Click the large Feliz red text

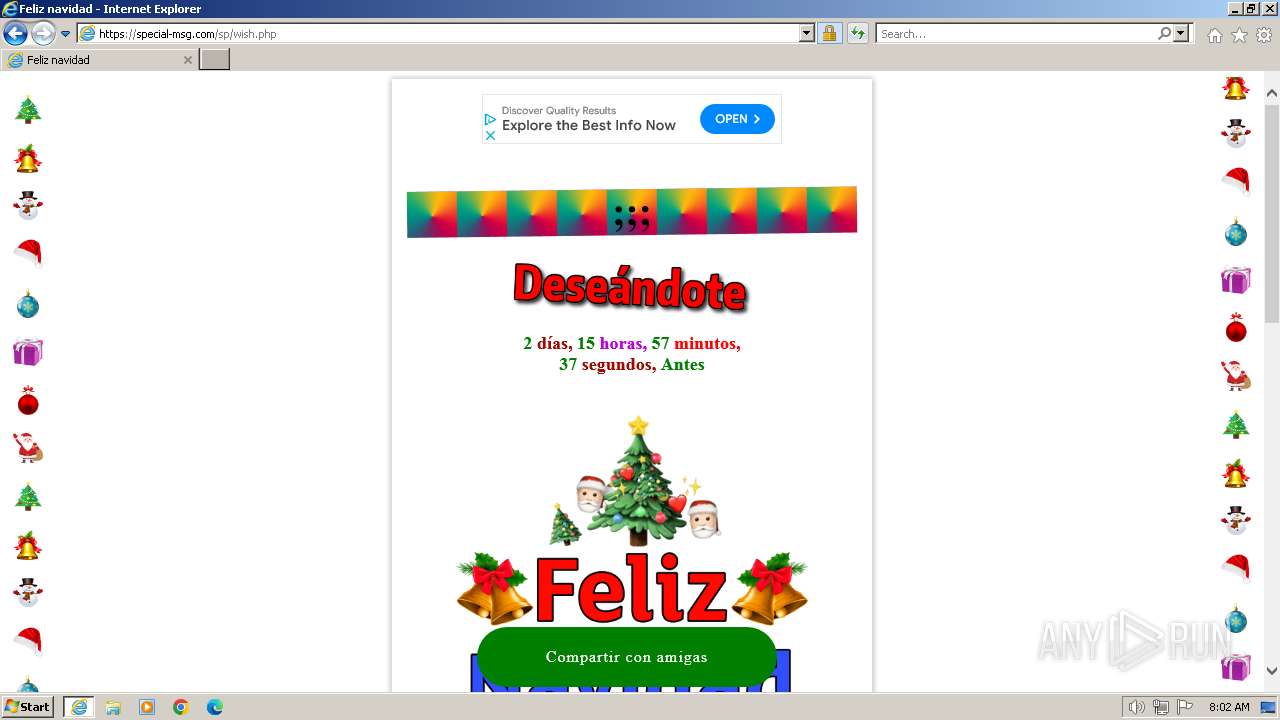[x=631, y=588]
